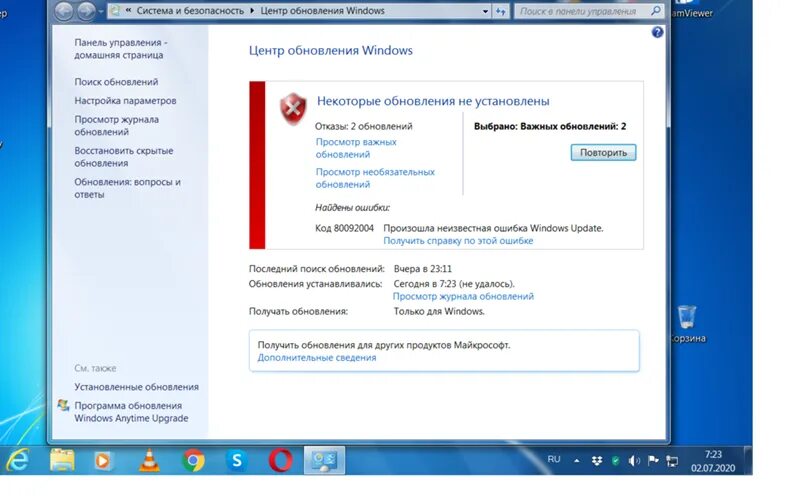Launch Opera browser from taskbar
The width and height of the screenshot is (800, 500).
pos(281,461)
